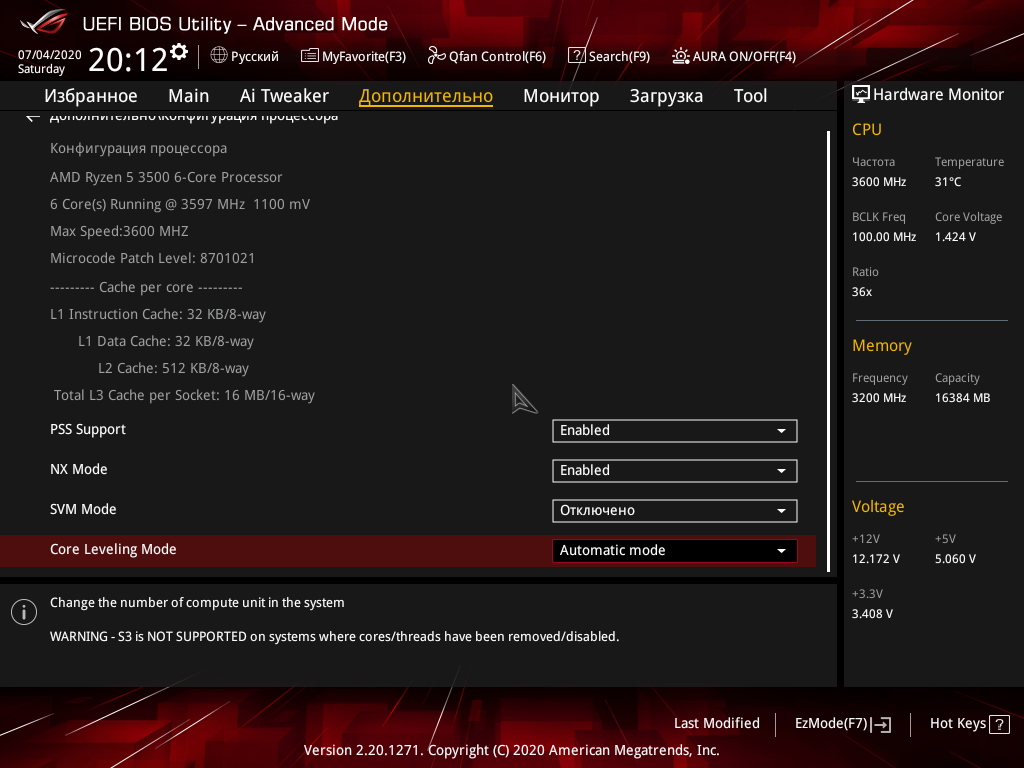Select the SVM Mode row label
Screen dimensions: 1024x768
(83, 509)
